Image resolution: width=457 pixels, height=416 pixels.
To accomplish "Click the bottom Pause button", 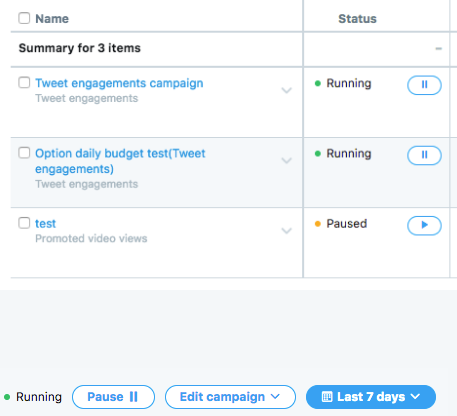I will coord(113,397).
